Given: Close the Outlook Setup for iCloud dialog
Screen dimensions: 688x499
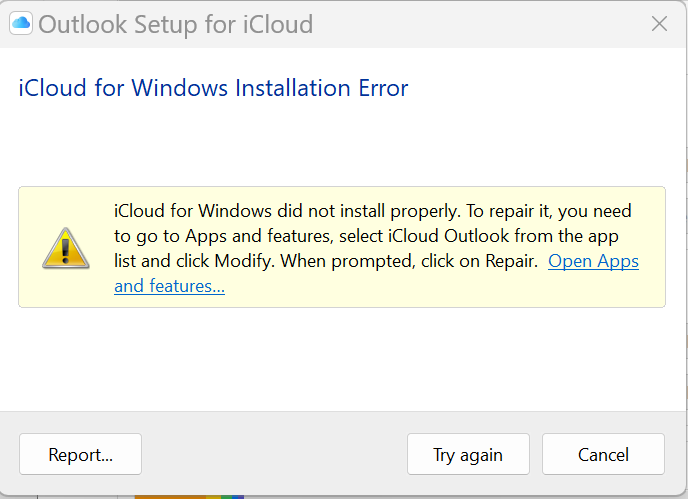Looking at the screenshot, I should click(659, 24).
